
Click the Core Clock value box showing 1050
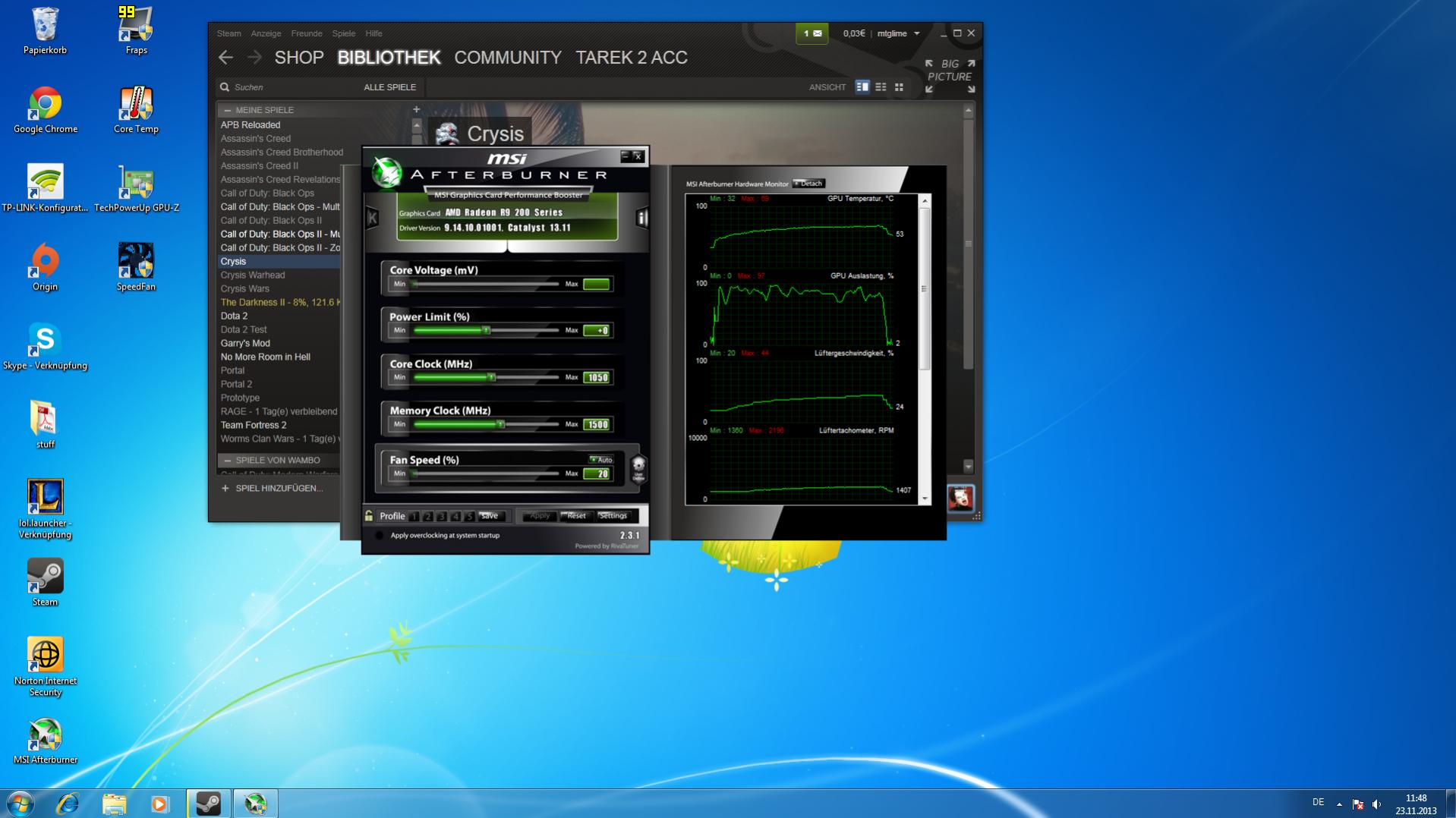(597, 377)
